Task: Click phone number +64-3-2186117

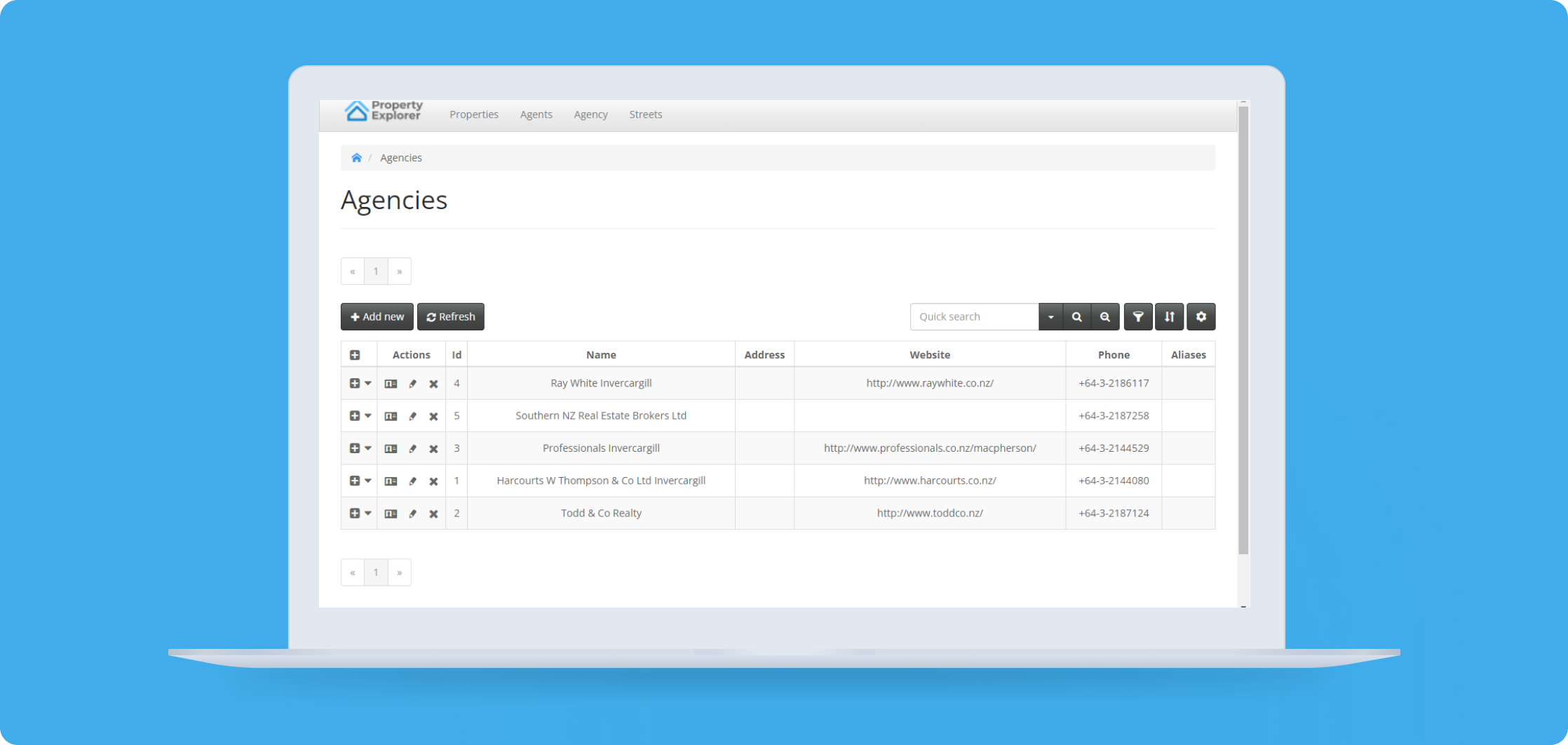Action: point(1114,383)
